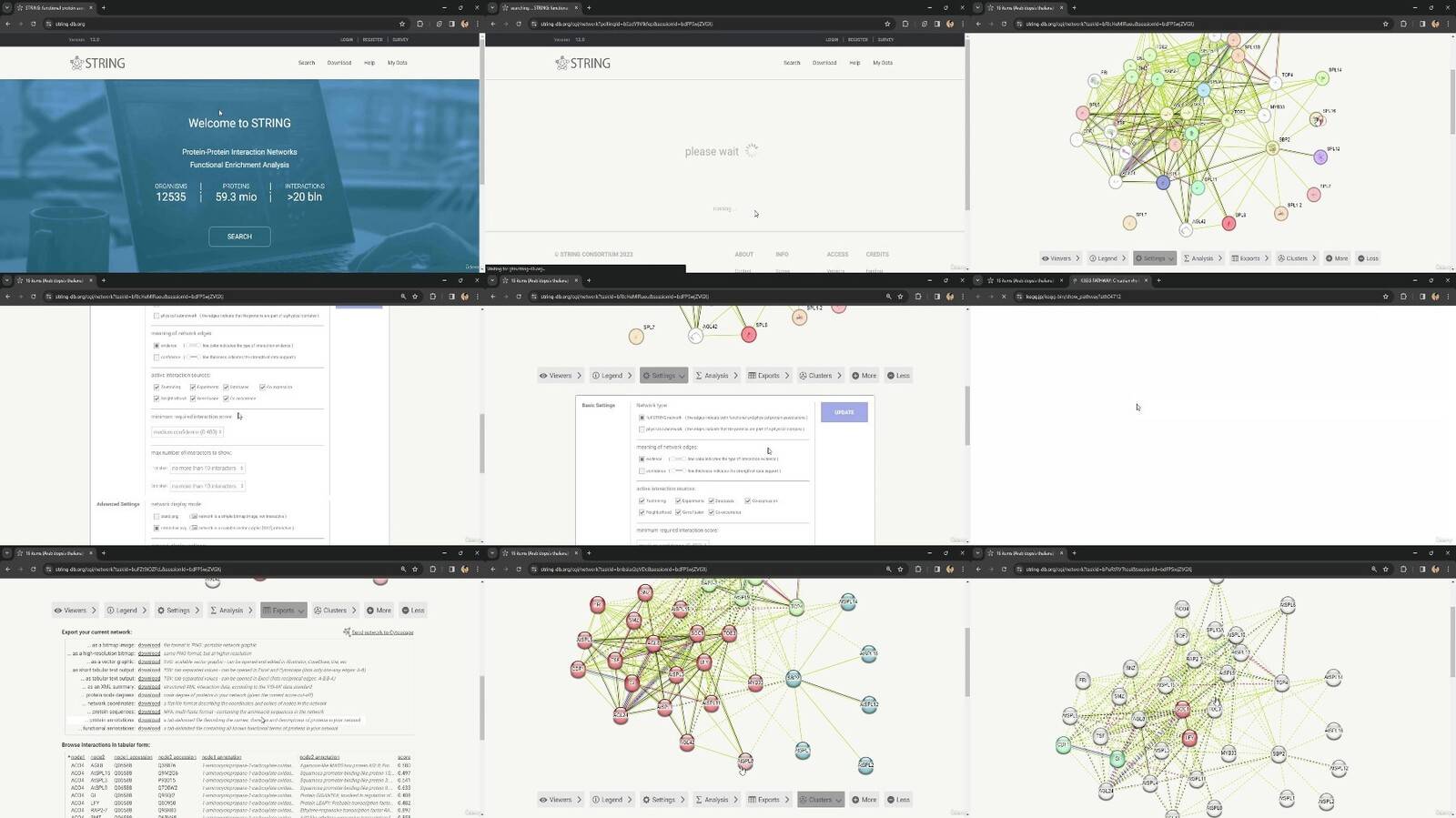Expand Analysis in the Exports window
Screen dimensions: 1456x818
point(231,611)
